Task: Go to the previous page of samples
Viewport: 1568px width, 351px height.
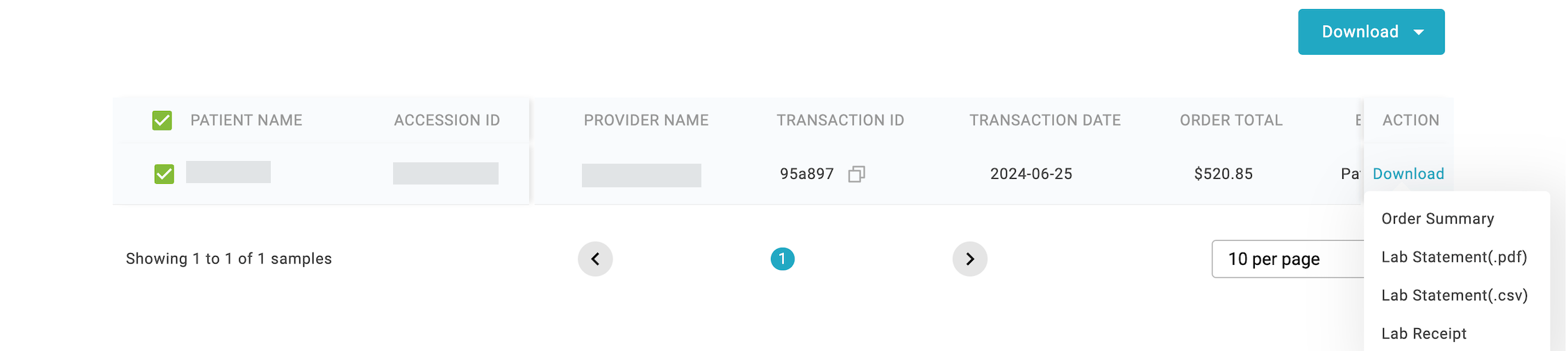Action: coord(595,259)
